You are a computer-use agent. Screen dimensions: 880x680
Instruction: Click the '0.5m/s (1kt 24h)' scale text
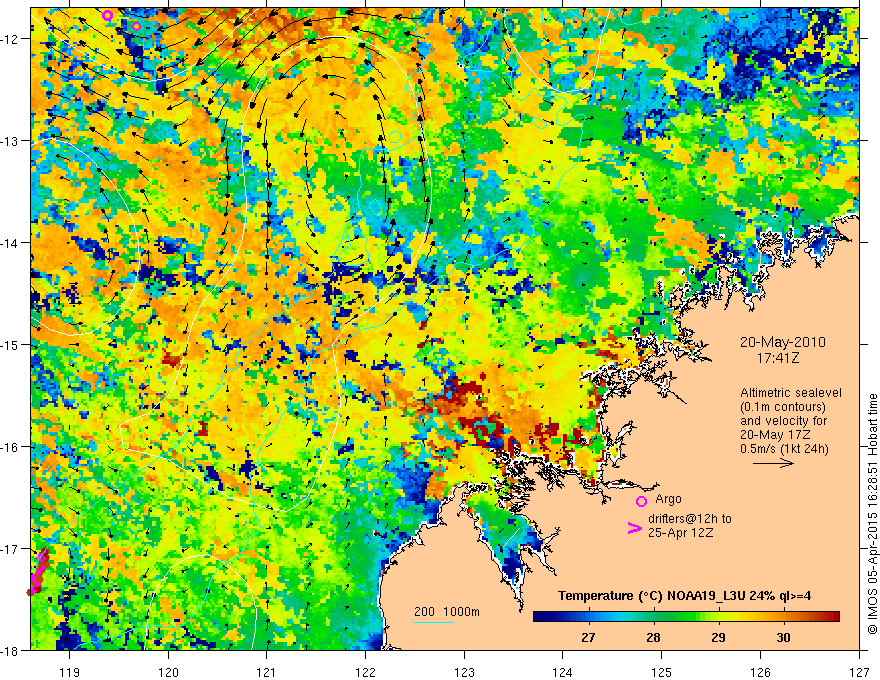(x=784, y=449)
